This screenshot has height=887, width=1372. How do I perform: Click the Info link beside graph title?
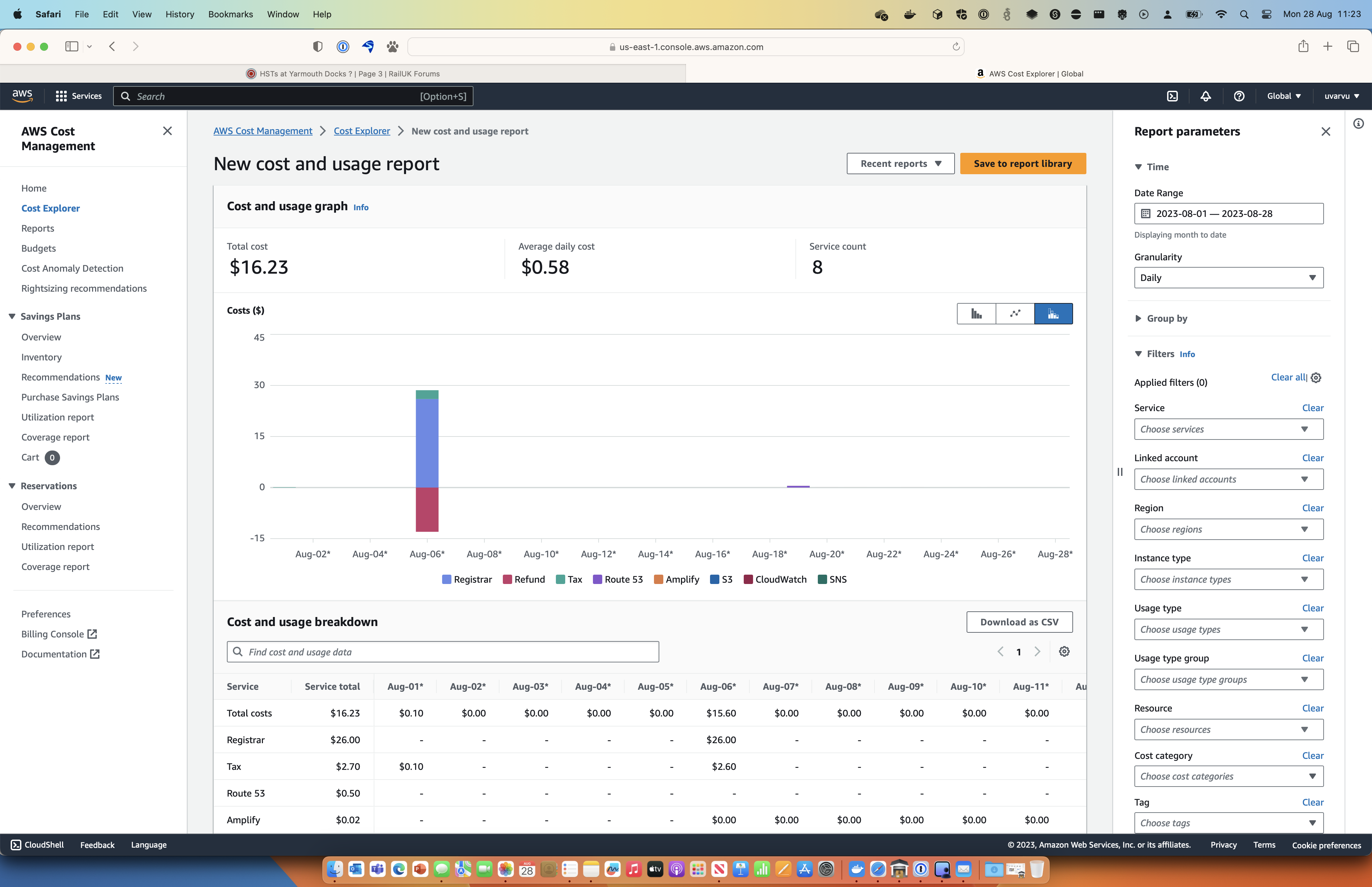click(361, 207)
